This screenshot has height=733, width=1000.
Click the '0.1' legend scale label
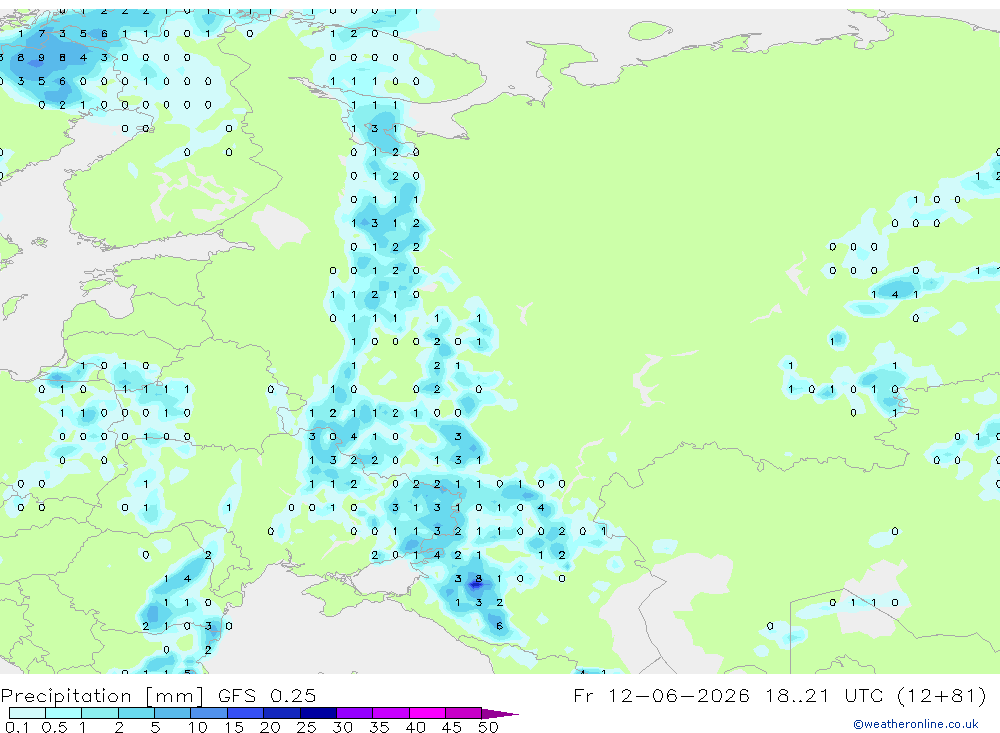pyautogui.click(x=17, y=727)
